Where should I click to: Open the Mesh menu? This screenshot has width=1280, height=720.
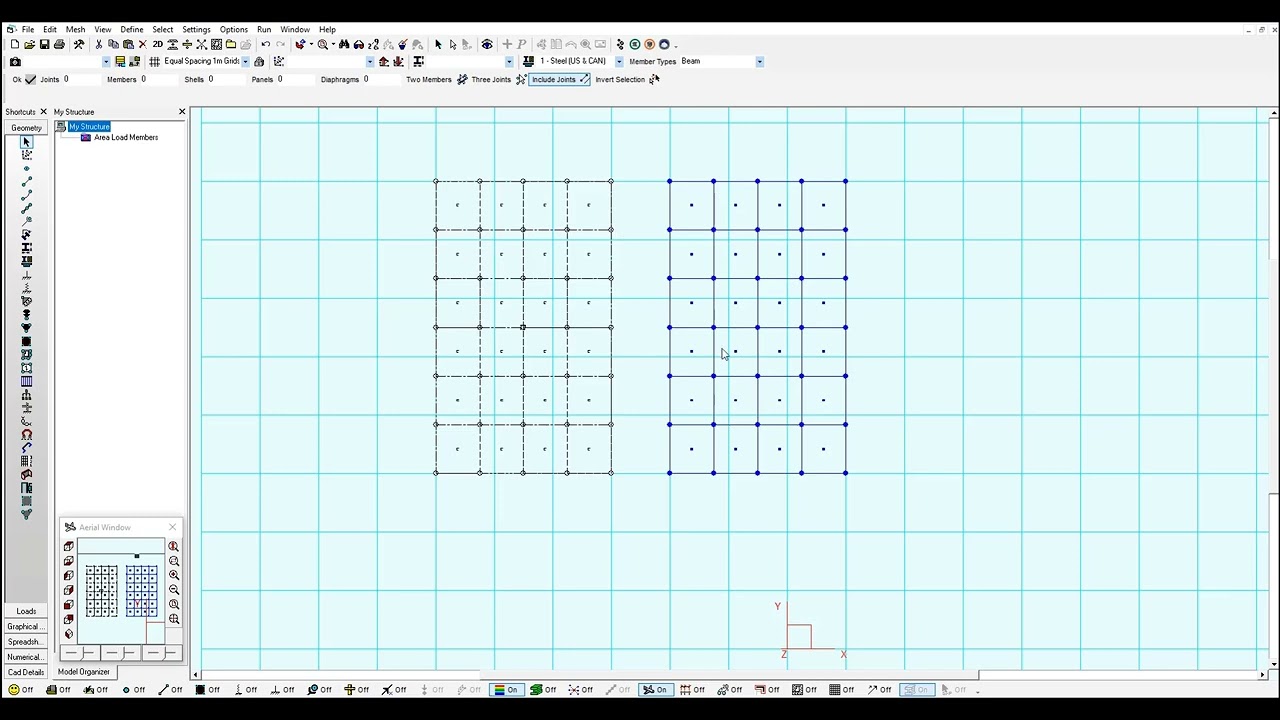point(75,29)
